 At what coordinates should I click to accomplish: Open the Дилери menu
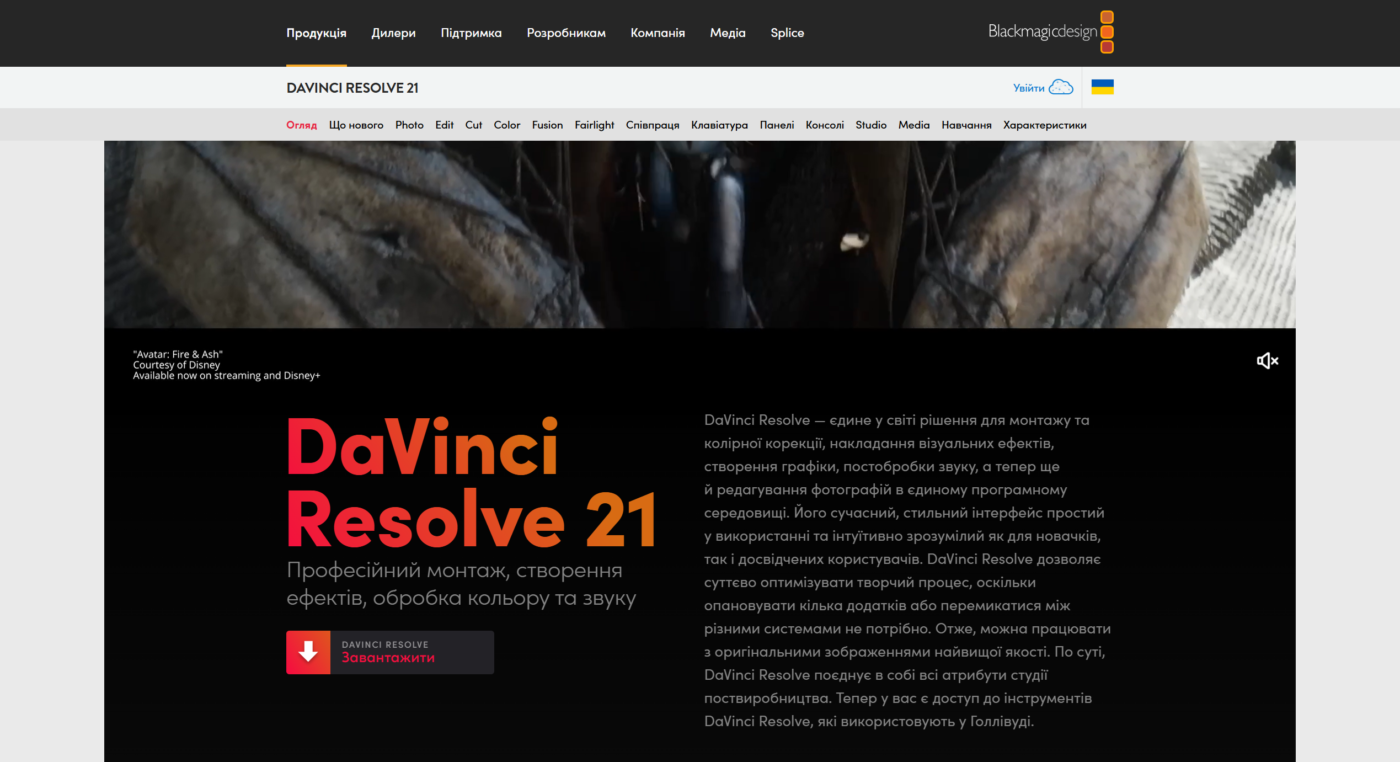[393, 33]
